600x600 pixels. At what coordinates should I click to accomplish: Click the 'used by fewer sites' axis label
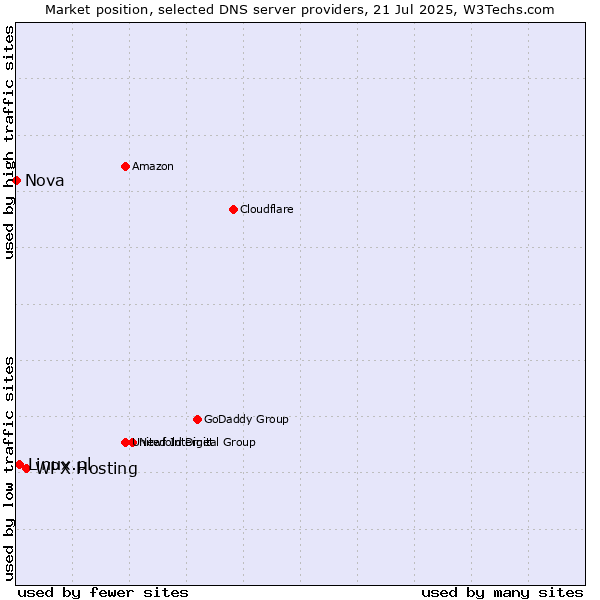[103, 593]
